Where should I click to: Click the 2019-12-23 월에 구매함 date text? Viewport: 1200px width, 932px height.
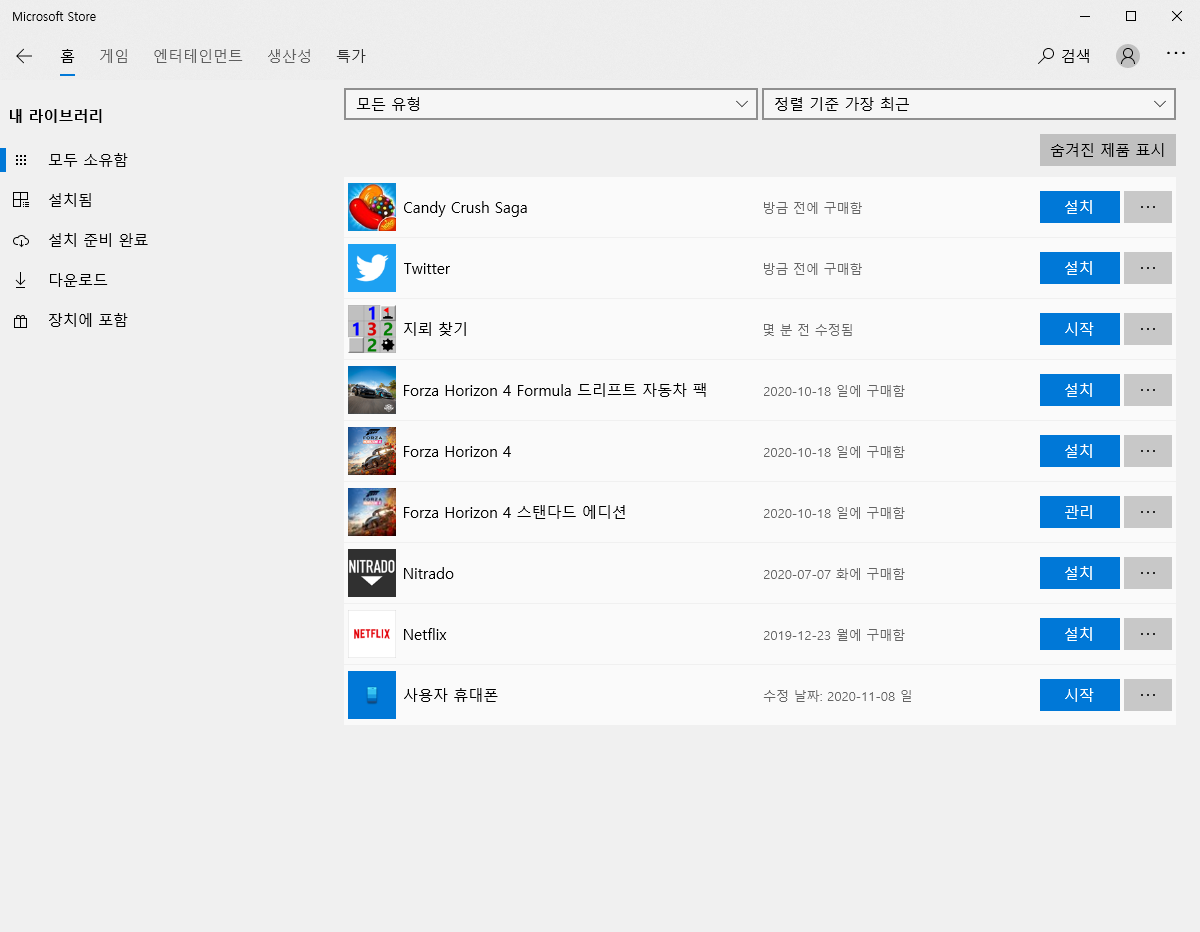point(834,635)
